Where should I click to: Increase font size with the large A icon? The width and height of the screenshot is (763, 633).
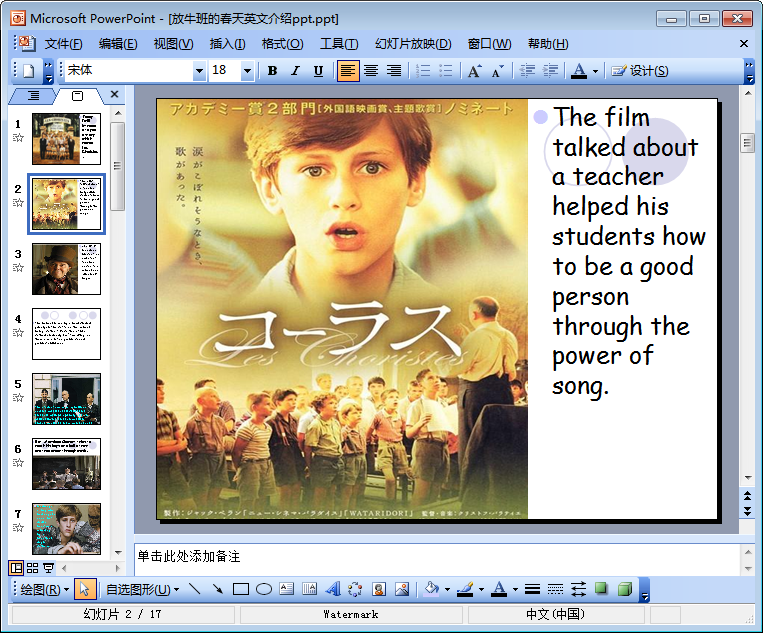coord(474,71)
